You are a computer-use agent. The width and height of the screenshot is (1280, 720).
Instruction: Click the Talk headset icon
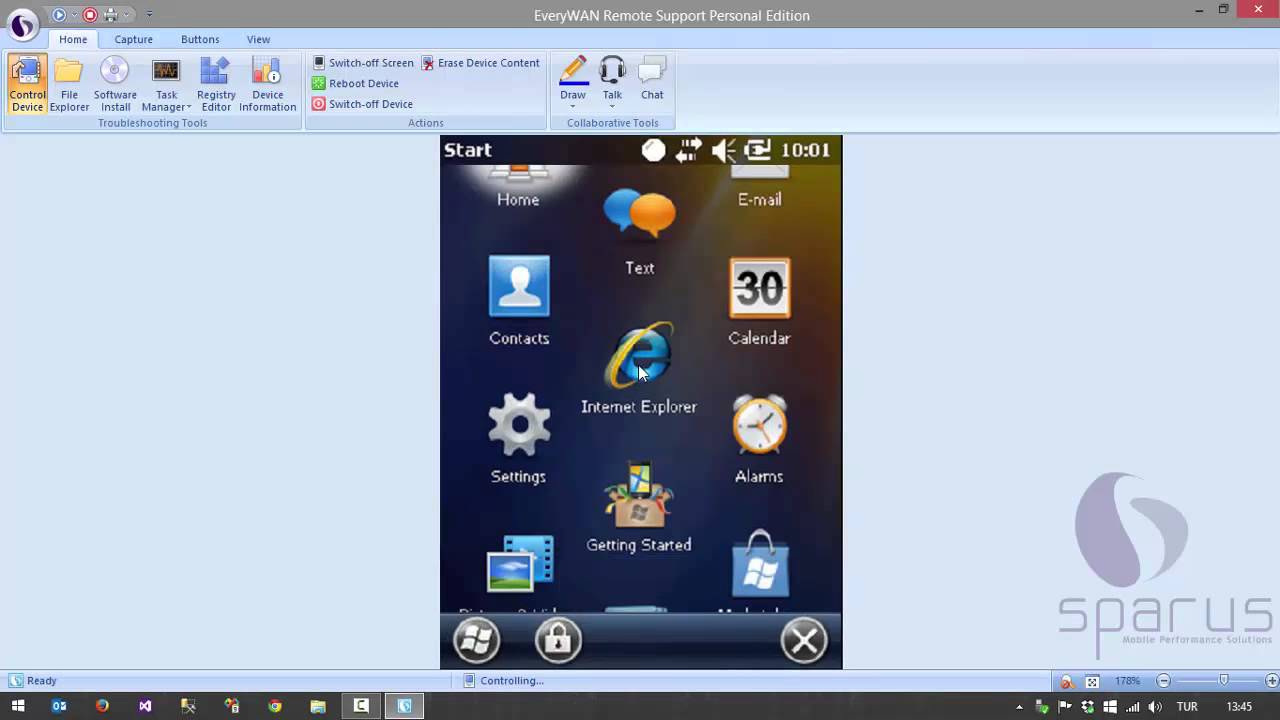pos(612,71)
